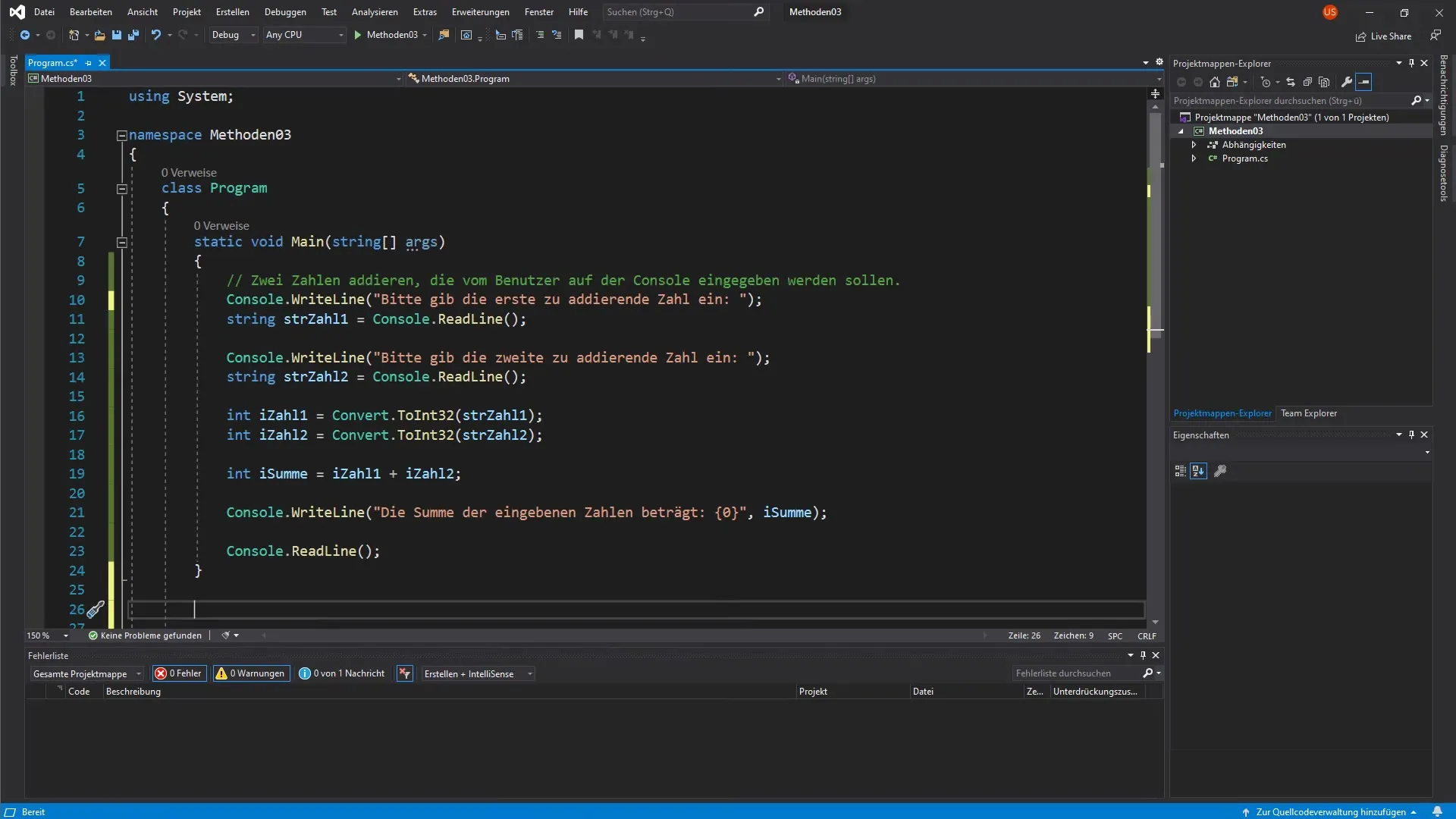Toggle the Preview Selected Items button in explorer
This screenshot has height=819, width=1456.
1363,82
